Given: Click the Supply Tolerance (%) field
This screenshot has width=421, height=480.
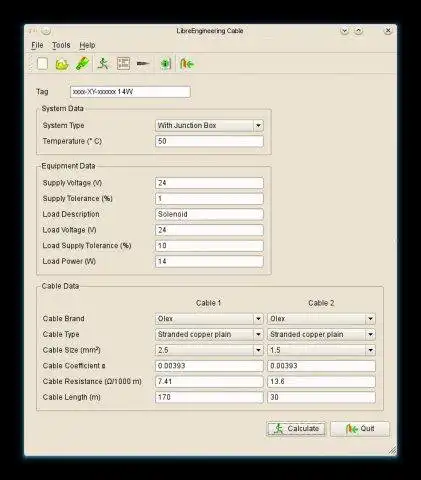Looking at the screenshot, I should click(x=209, y=198).
